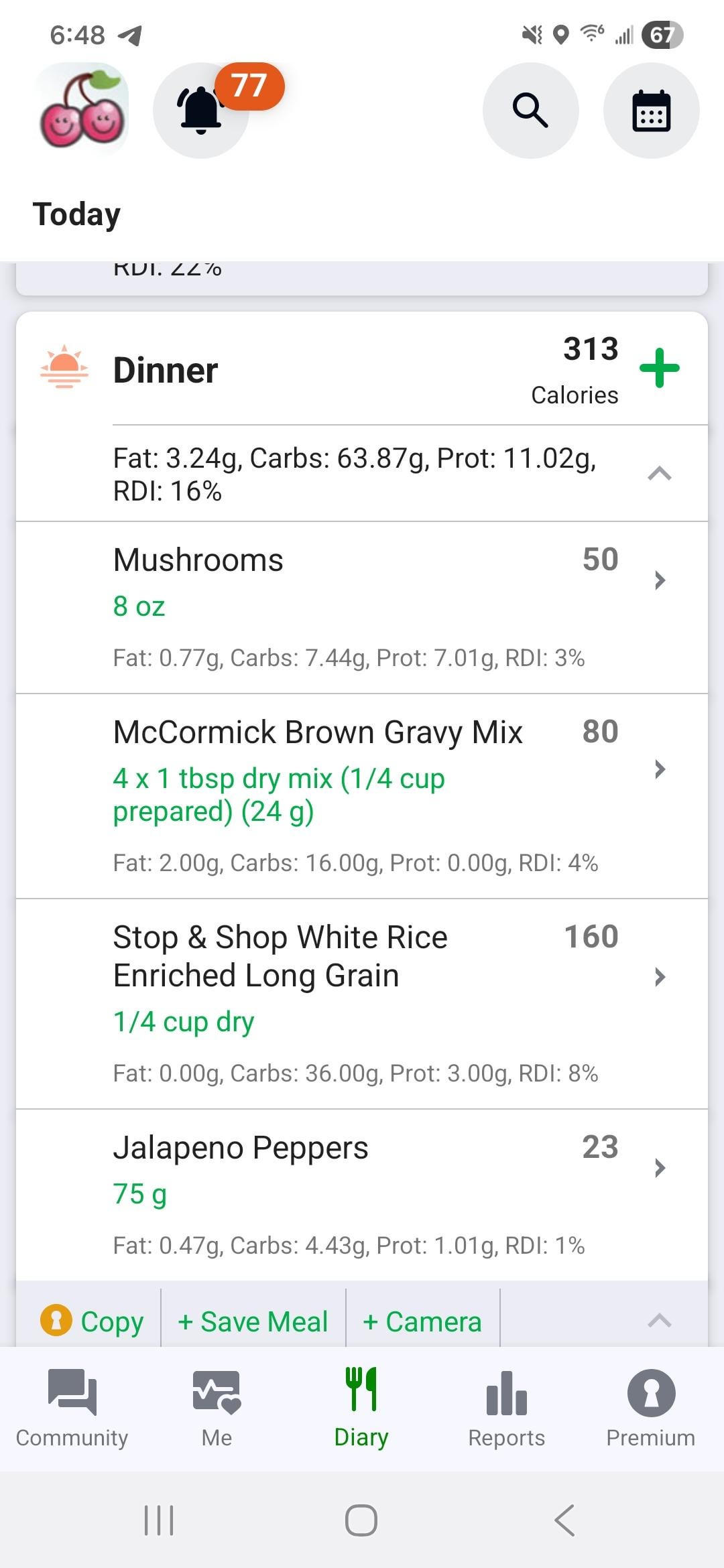Tap the Android home navigation button
724x1568 pixels.
click(x=361, y=1520)
